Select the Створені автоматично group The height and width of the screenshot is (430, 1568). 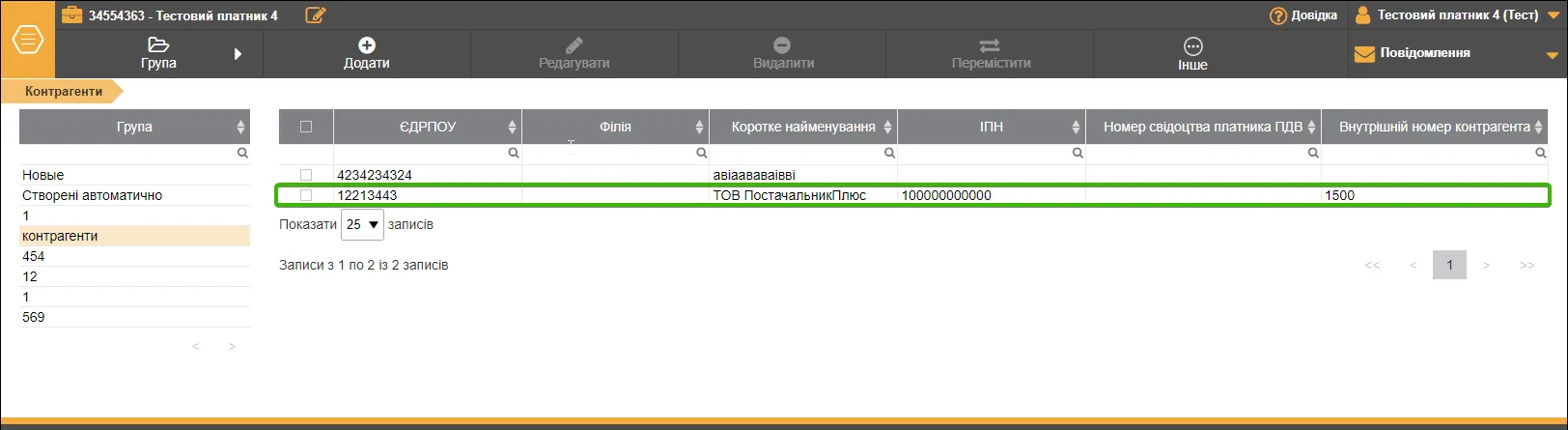click(x=134, y=195)
